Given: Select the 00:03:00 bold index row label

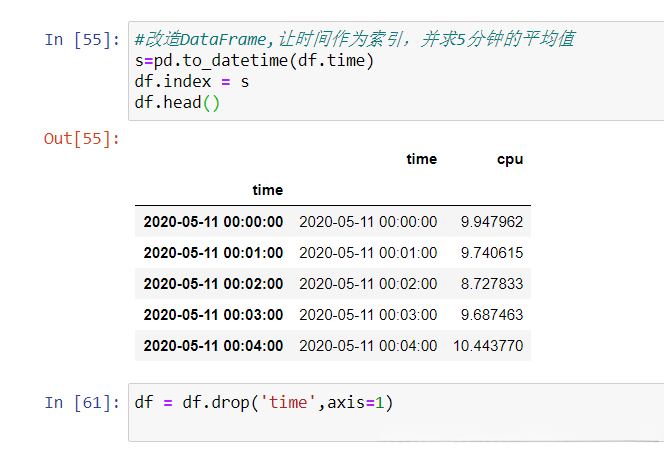Looking at the screenshot, I should coord(213,315).
